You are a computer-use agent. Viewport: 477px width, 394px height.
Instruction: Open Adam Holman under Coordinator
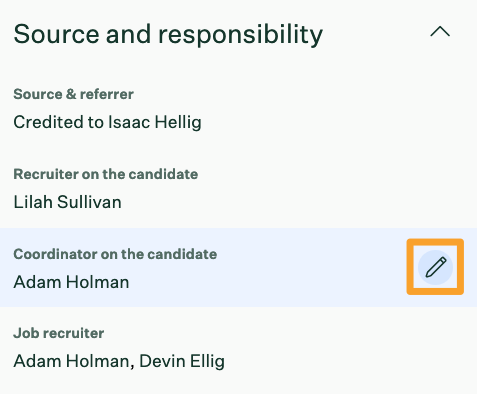click(71, 282)
